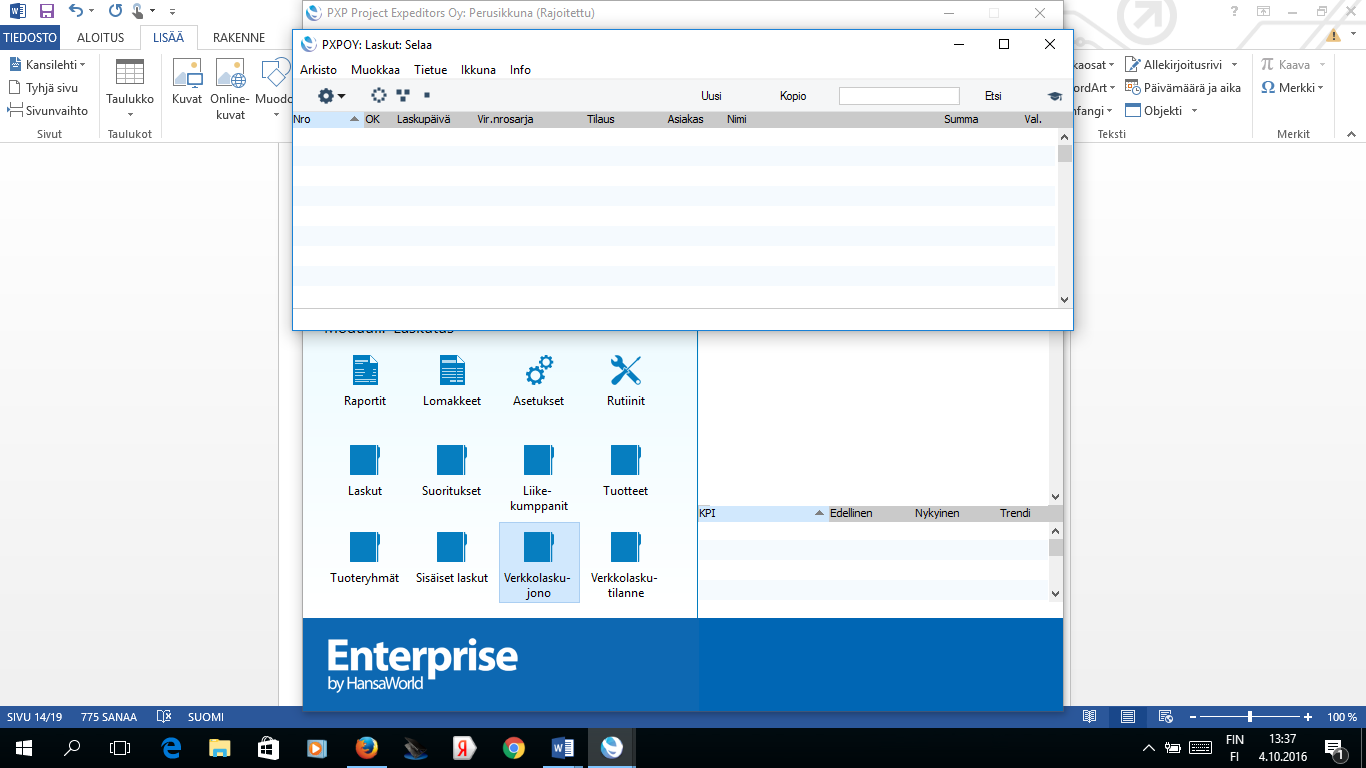The image size is (1366, 768).
Task: Insert Sivunvaihto page break
Action: (x=48, y=111)
